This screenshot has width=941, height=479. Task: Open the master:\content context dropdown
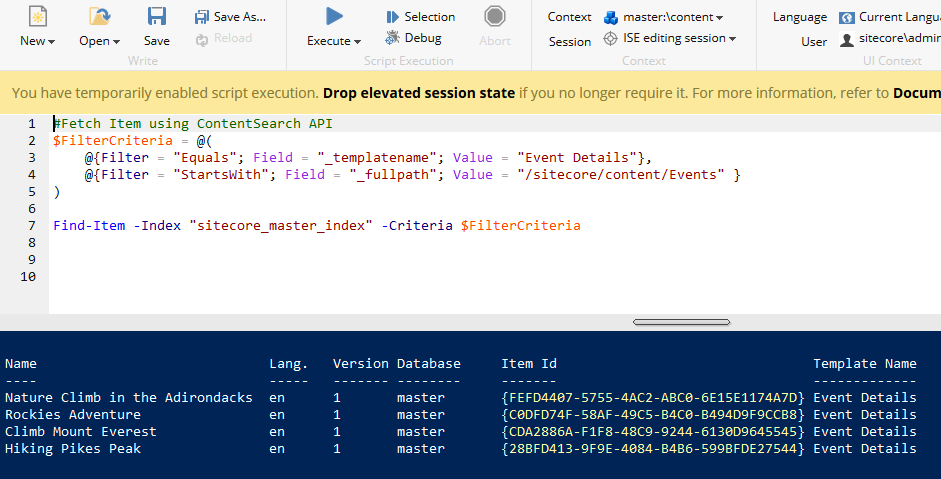click(x=665, y=17)
